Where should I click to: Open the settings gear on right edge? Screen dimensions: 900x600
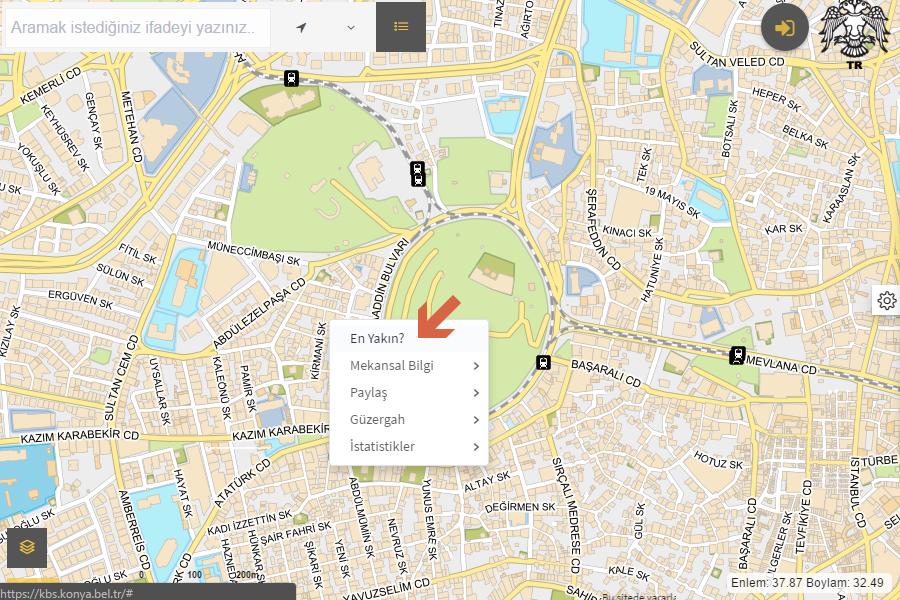pyautogui.click(x=886, y=300)
